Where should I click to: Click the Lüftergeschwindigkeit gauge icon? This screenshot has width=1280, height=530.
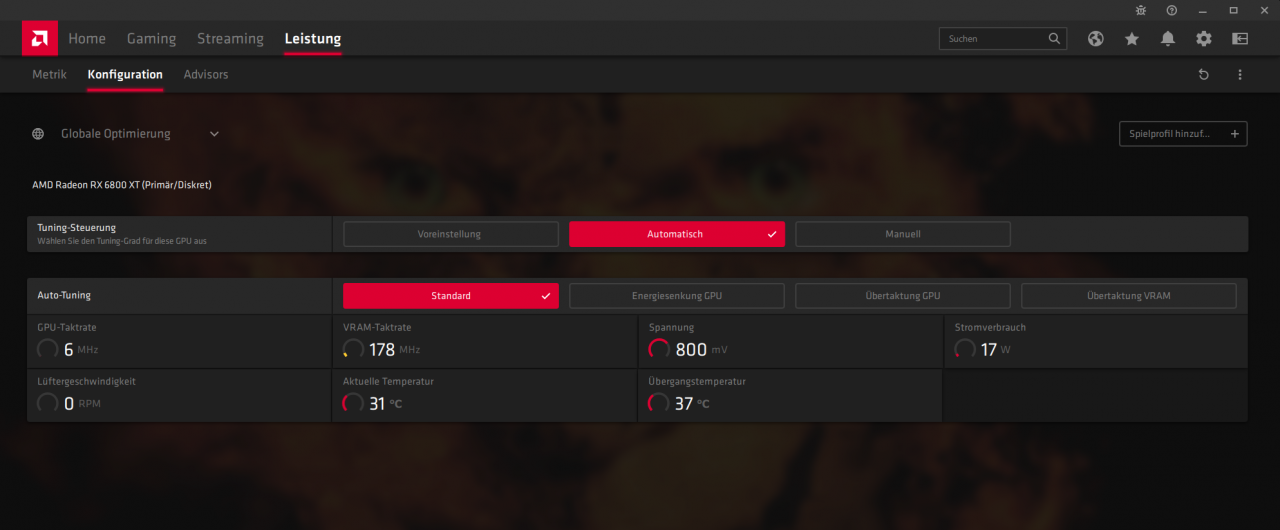(x=47, y=403)
